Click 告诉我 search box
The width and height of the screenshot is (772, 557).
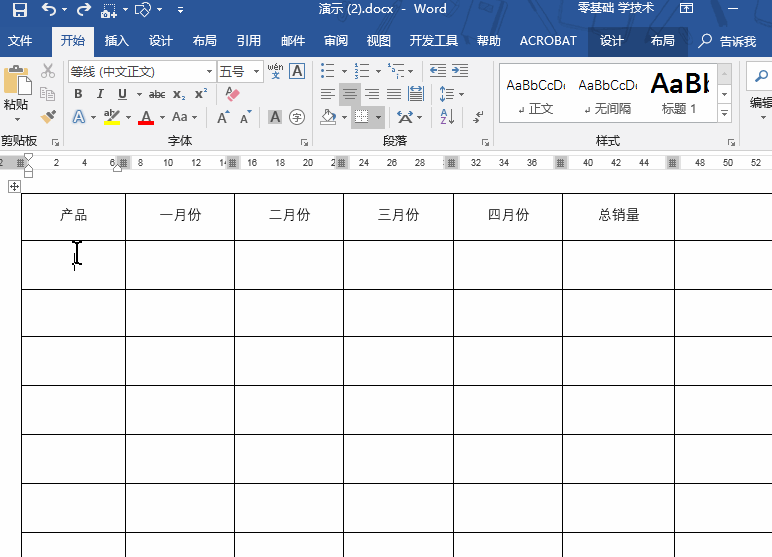pyautogui.click(x=728, y=41)
